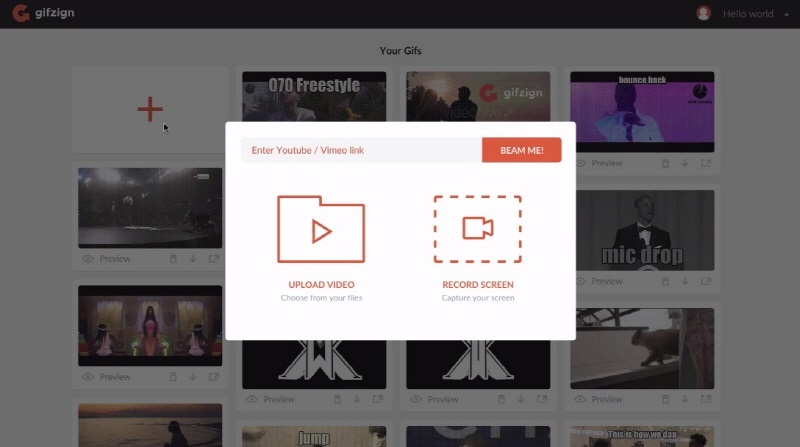Click the BEAM ME! button
Screen dimensions: 800x447
(x=521, y=150)
